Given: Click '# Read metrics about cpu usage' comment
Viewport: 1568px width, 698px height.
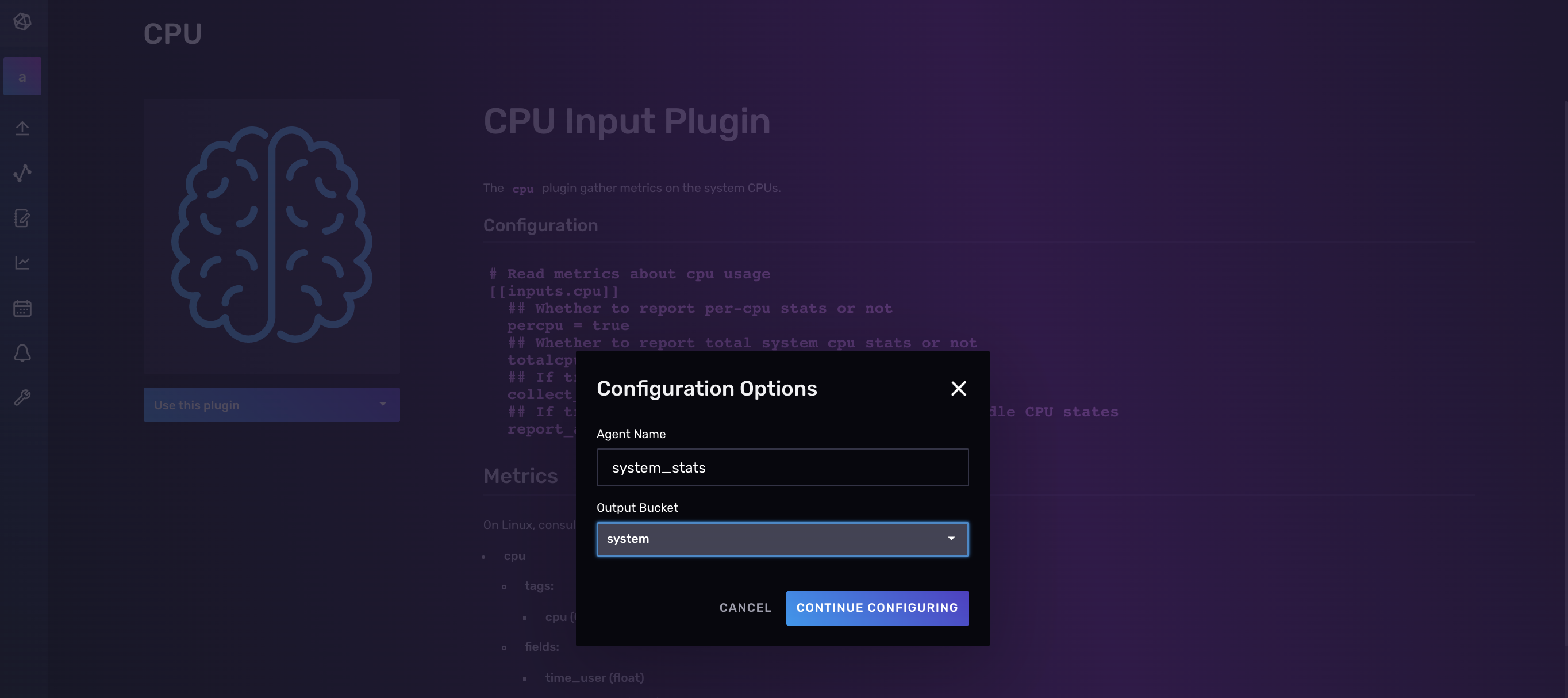Looking at the screenshot, I should (x=630, y=274).
